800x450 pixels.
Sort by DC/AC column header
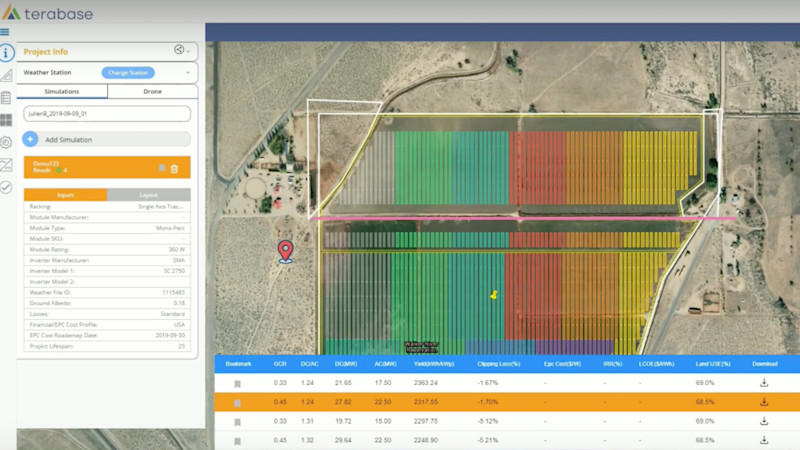tap(309, 364)
